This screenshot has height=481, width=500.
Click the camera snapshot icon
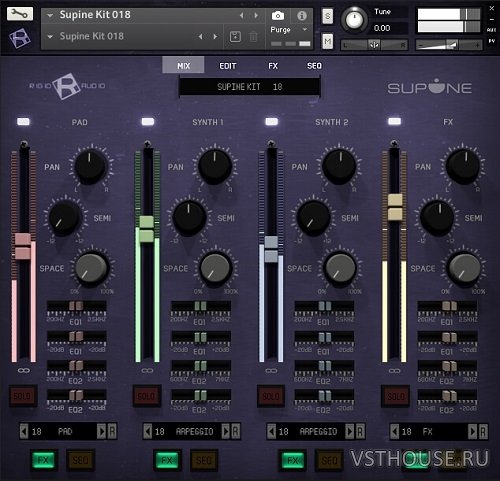(278, 15)
